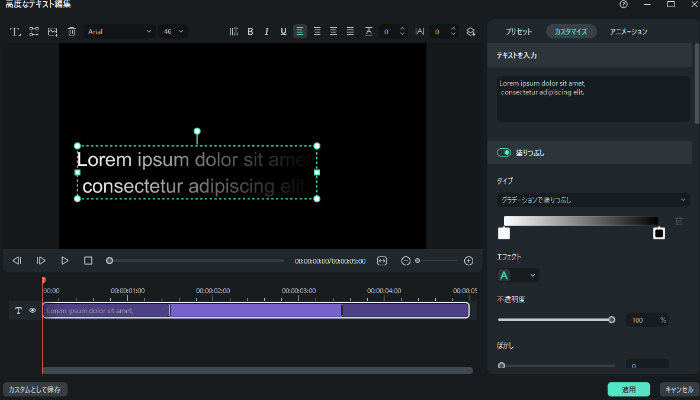Select the white gradient stop
This screenshot has height=400, width=700.
(504, 233)
